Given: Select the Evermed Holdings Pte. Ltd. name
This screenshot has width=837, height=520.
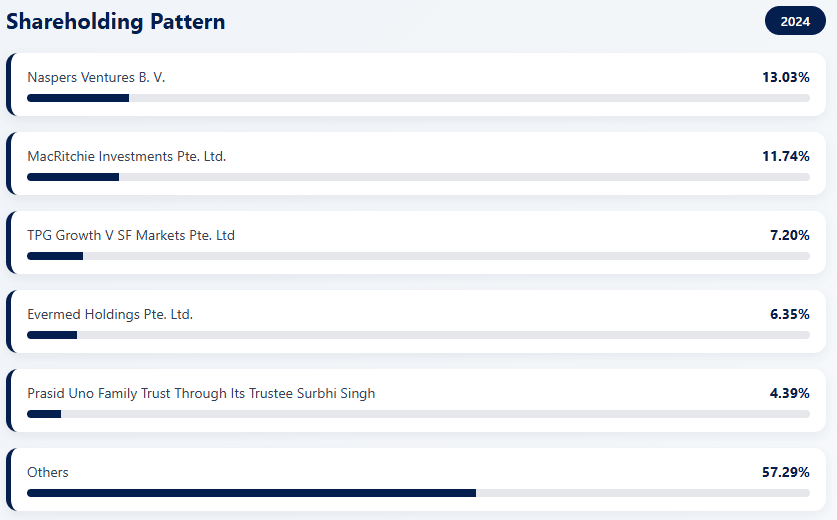Looking at the screenshot, I should (x=110, y=314).
